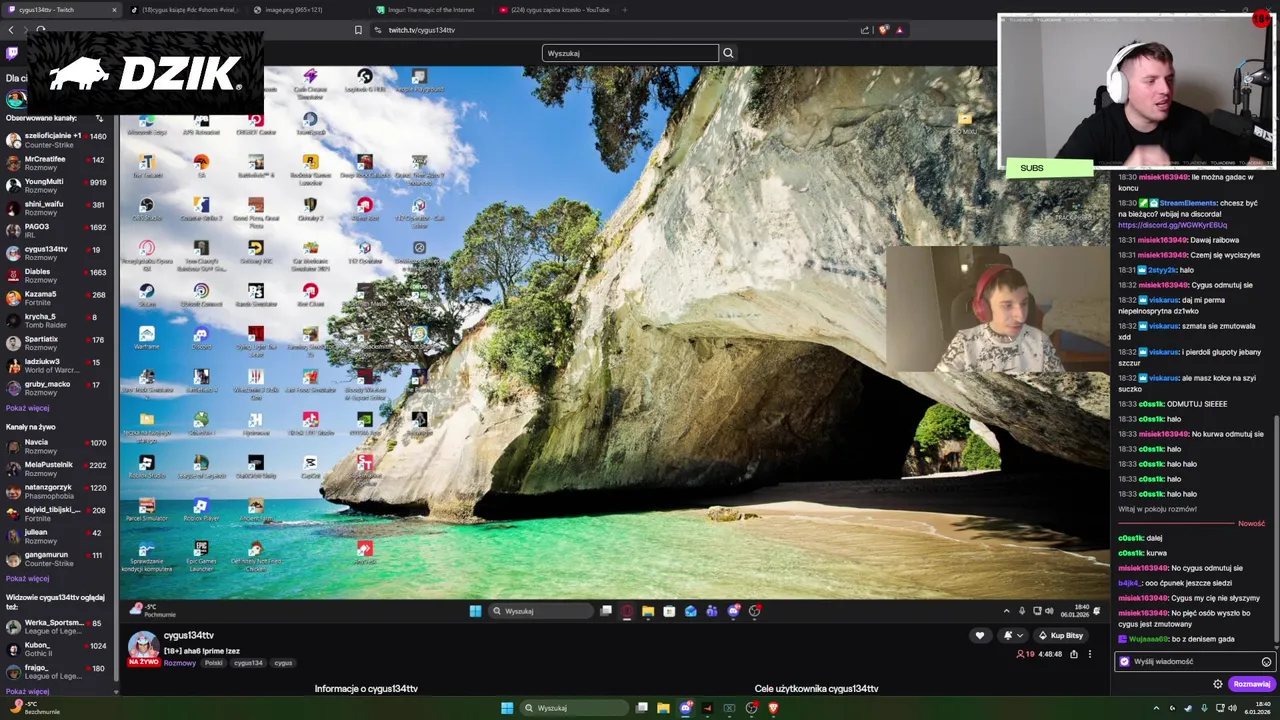Open Car Mechanic Simulator desktop shortcut

[x=310, y=254]
